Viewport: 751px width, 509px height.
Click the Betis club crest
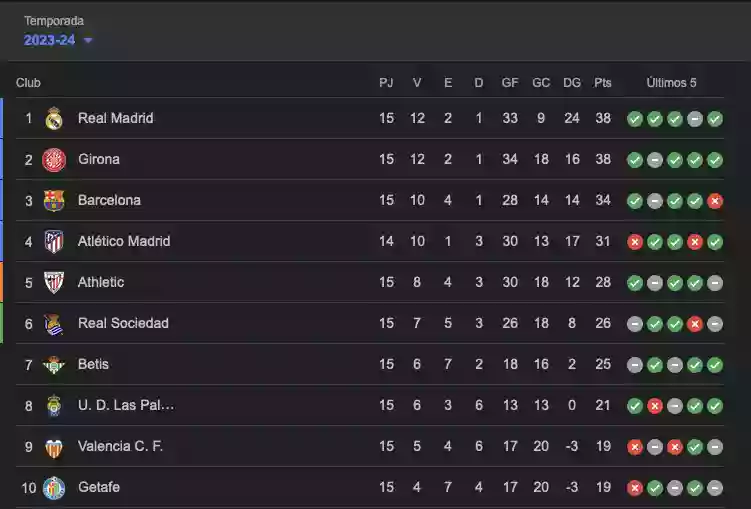[x=54, y=365]
